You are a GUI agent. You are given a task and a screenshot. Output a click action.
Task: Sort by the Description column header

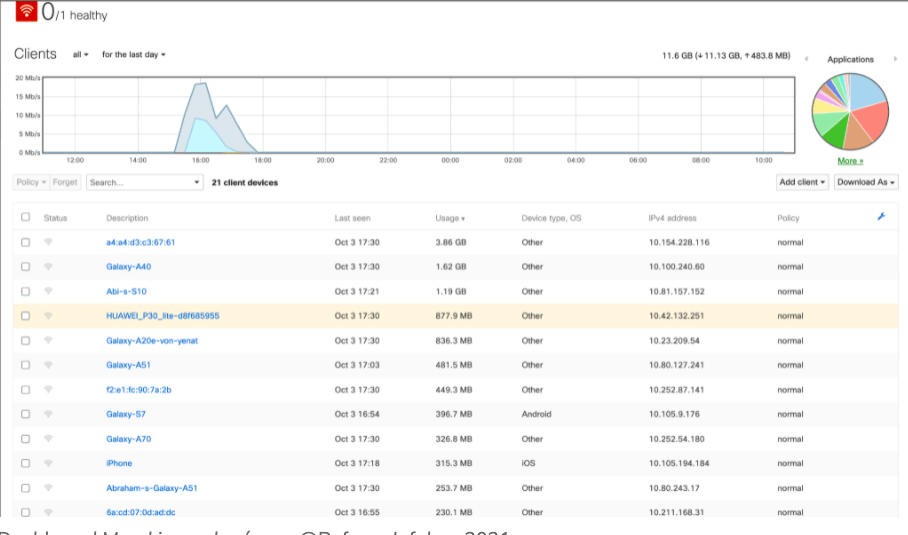tap(127, 218)
